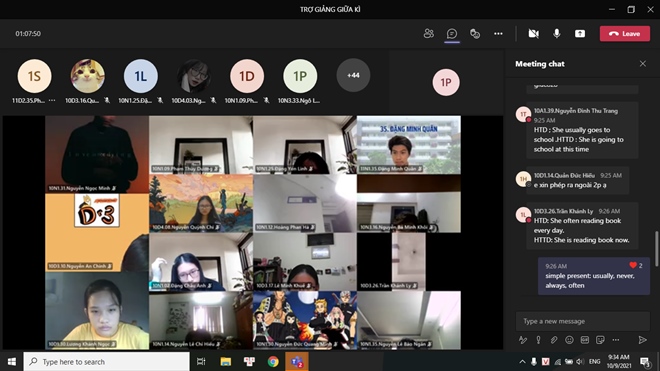
Task: Open the sticker picker
Action: 600,340
